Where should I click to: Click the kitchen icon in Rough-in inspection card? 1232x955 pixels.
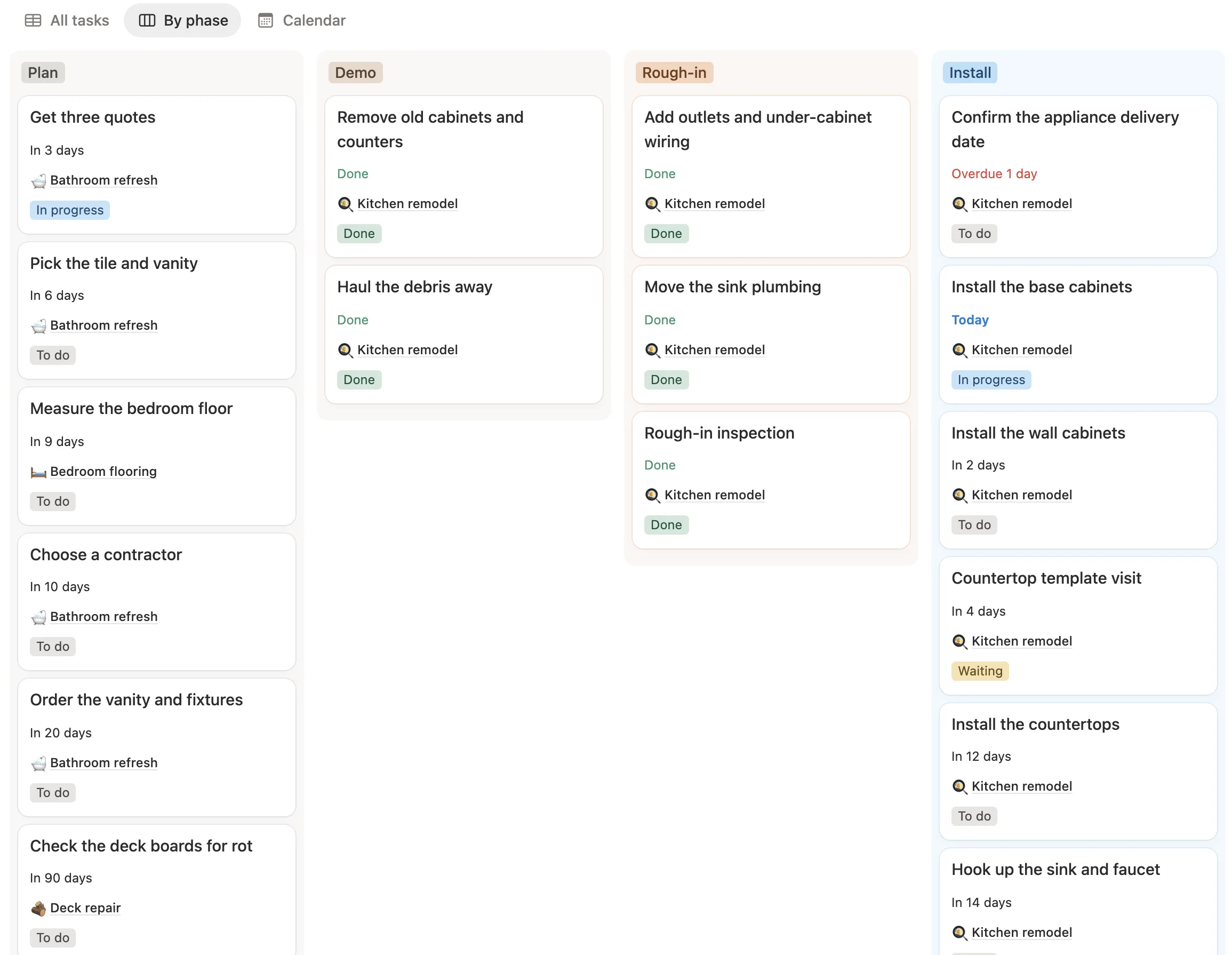coord(652,495)
